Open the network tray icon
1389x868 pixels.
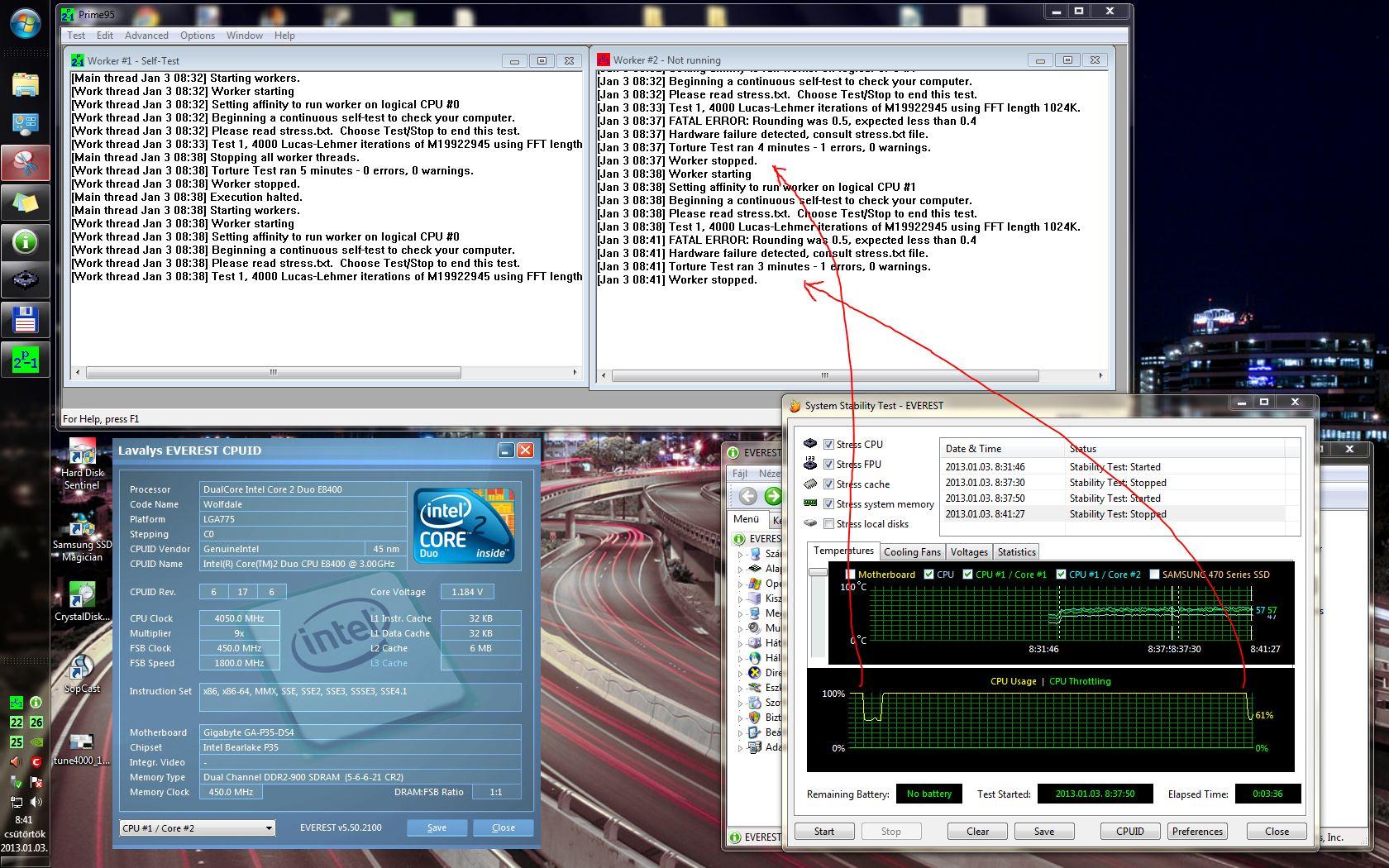tap(16, 802)
